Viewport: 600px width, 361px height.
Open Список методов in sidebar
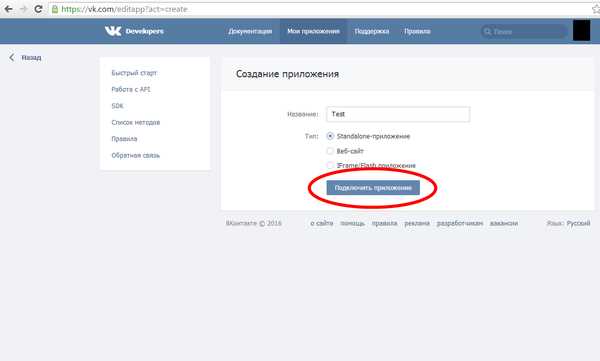pyautogui.click(x=135, y=122)
